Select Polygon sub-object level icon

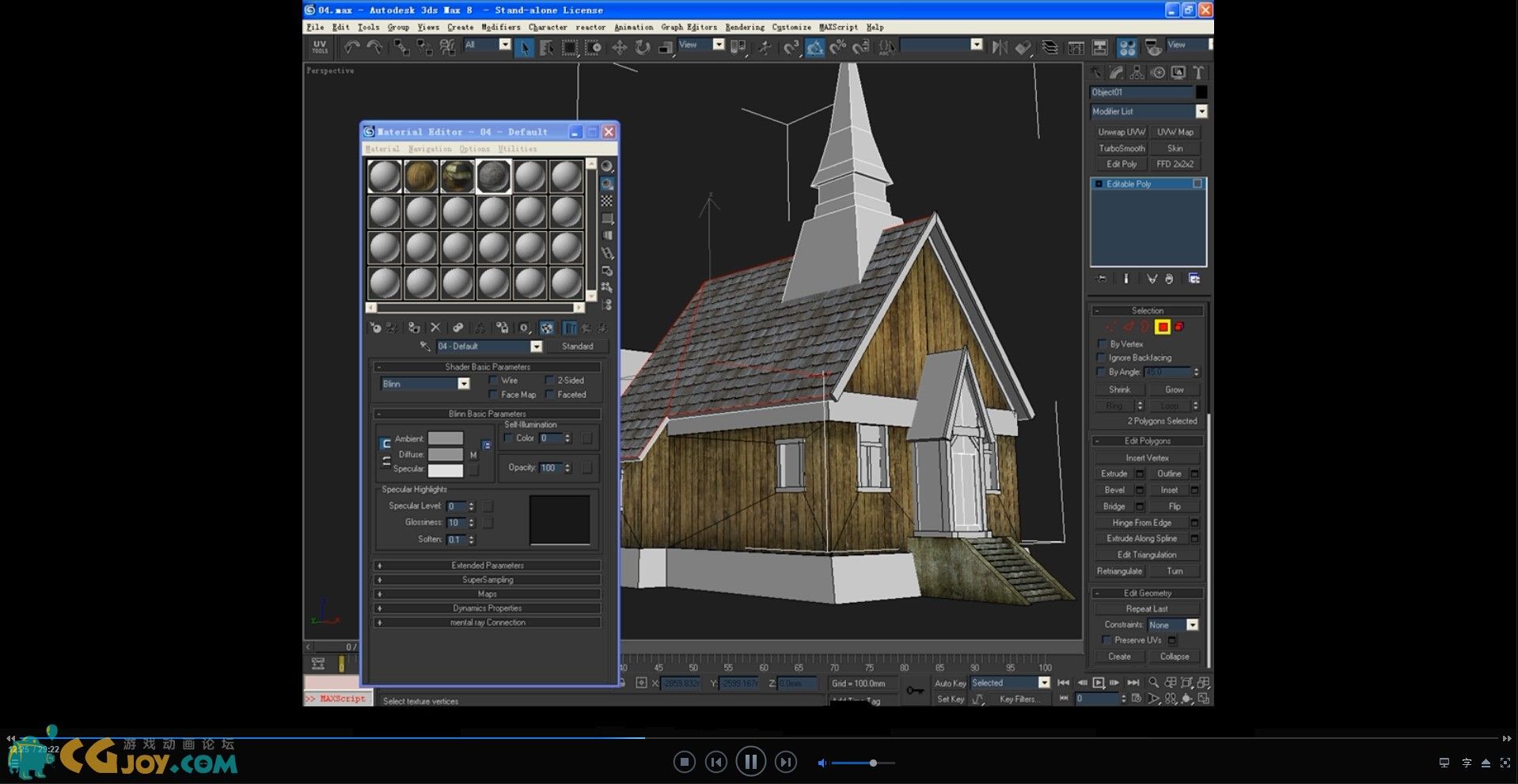coord(1163,327)
